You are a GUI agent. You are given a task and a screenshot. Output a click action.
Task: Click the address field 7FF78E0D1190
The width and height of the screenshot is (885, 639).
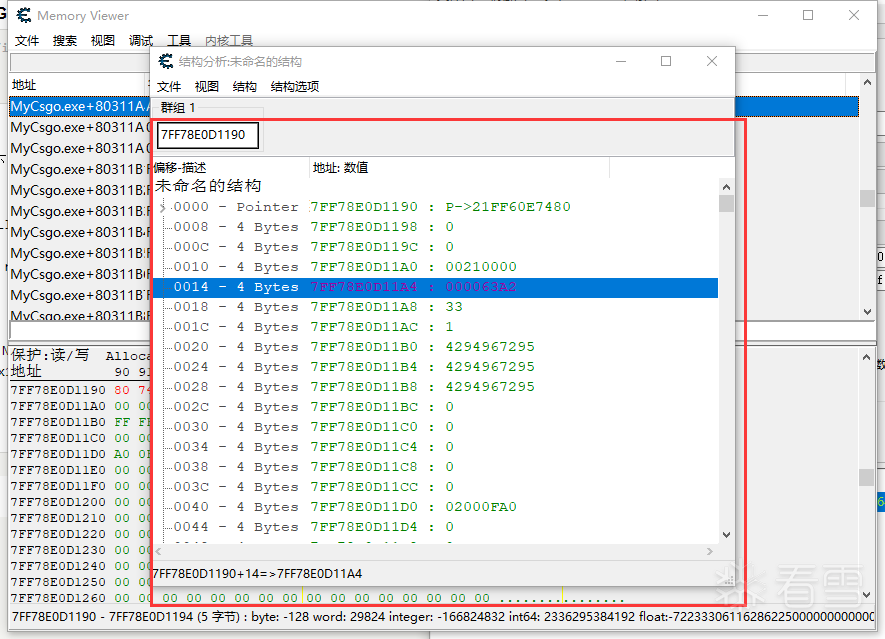pyautogui.click(x=207, y=135)
